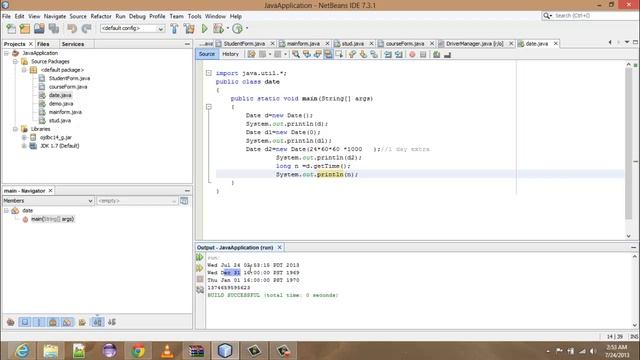This screenshot has height=360, width=640.
Task: Open the Refactor menu
Action: (101, 16)
